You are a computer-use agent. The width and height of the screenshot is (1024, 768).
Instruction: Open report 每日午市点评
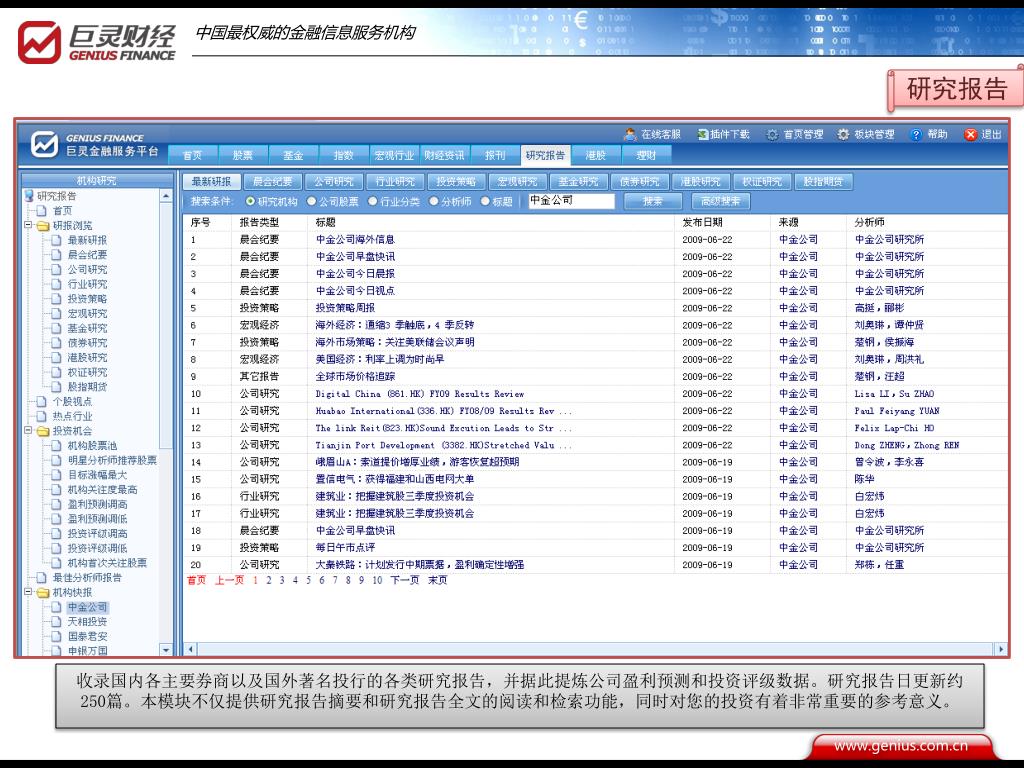(x=345, y=547)
